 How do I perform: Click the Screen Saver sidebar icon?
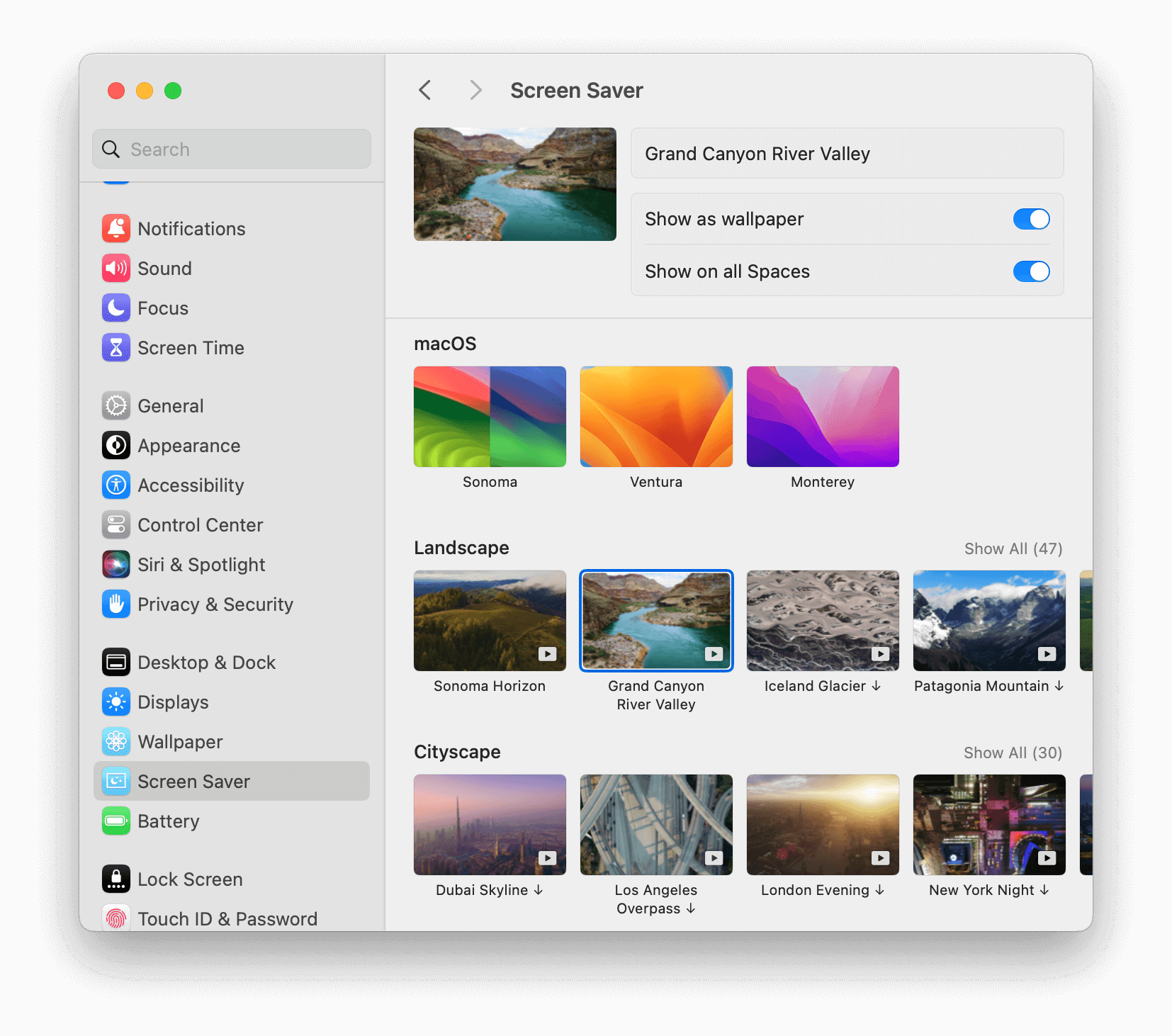click(x=116, y=781)
